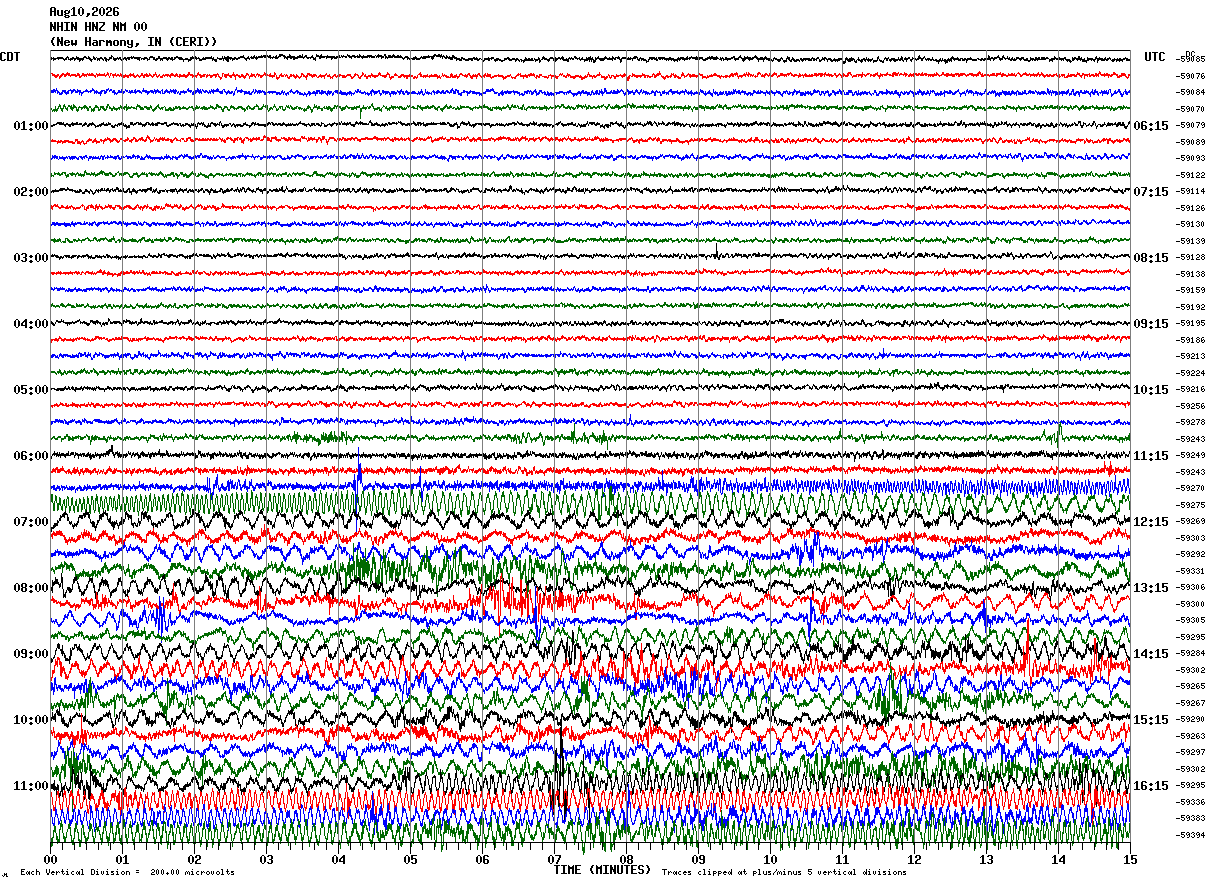Click the 01 minute tick label
Image resolution: width=1210 pixels, height=886 pixels.
tap(122, 859)
